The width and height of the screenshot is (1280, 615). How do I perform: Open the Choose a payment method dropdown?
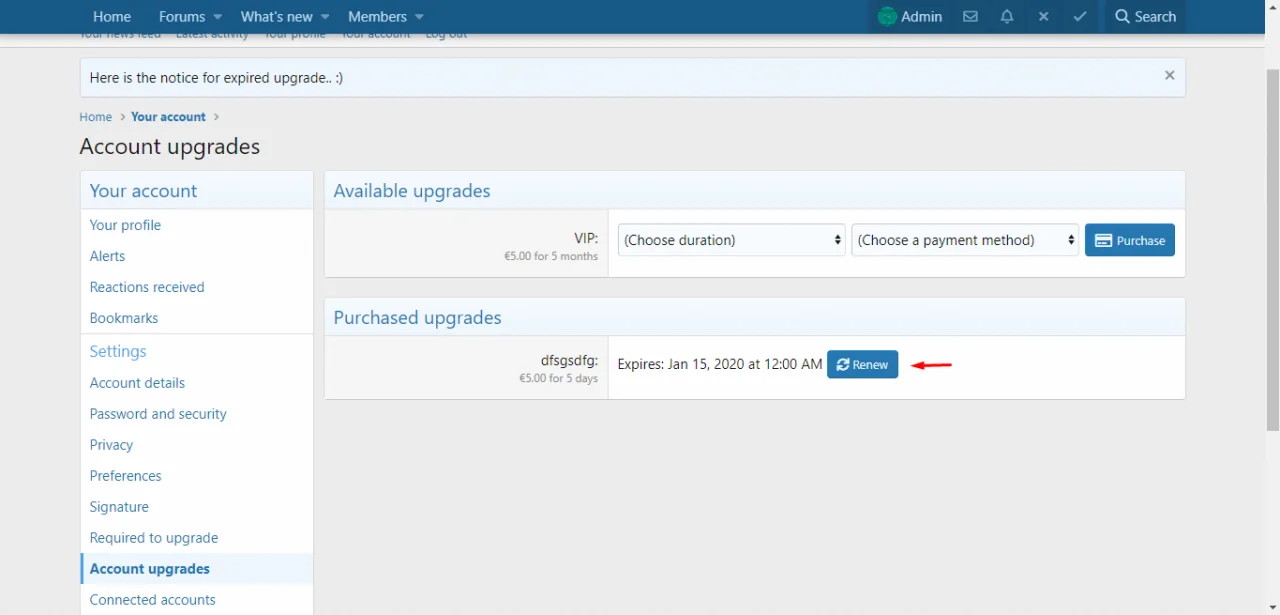(965, 240)
